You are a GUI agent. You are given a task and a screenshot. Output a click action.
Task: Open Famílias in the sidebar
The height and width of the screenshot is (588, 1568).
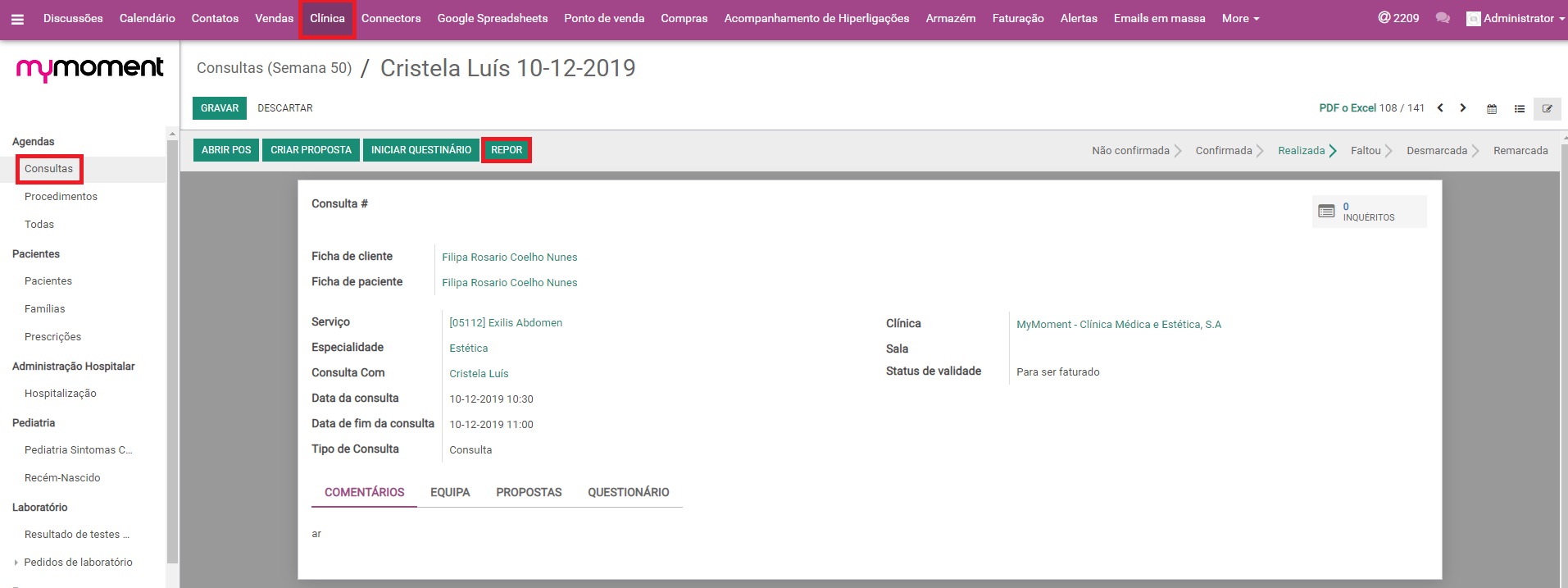point(45,309)
